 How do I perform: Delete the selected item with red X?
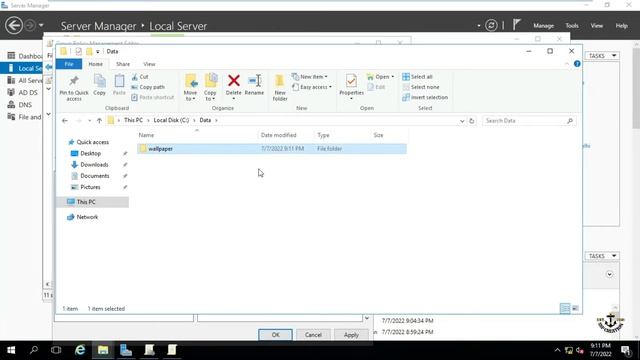(x=233, y=87)
